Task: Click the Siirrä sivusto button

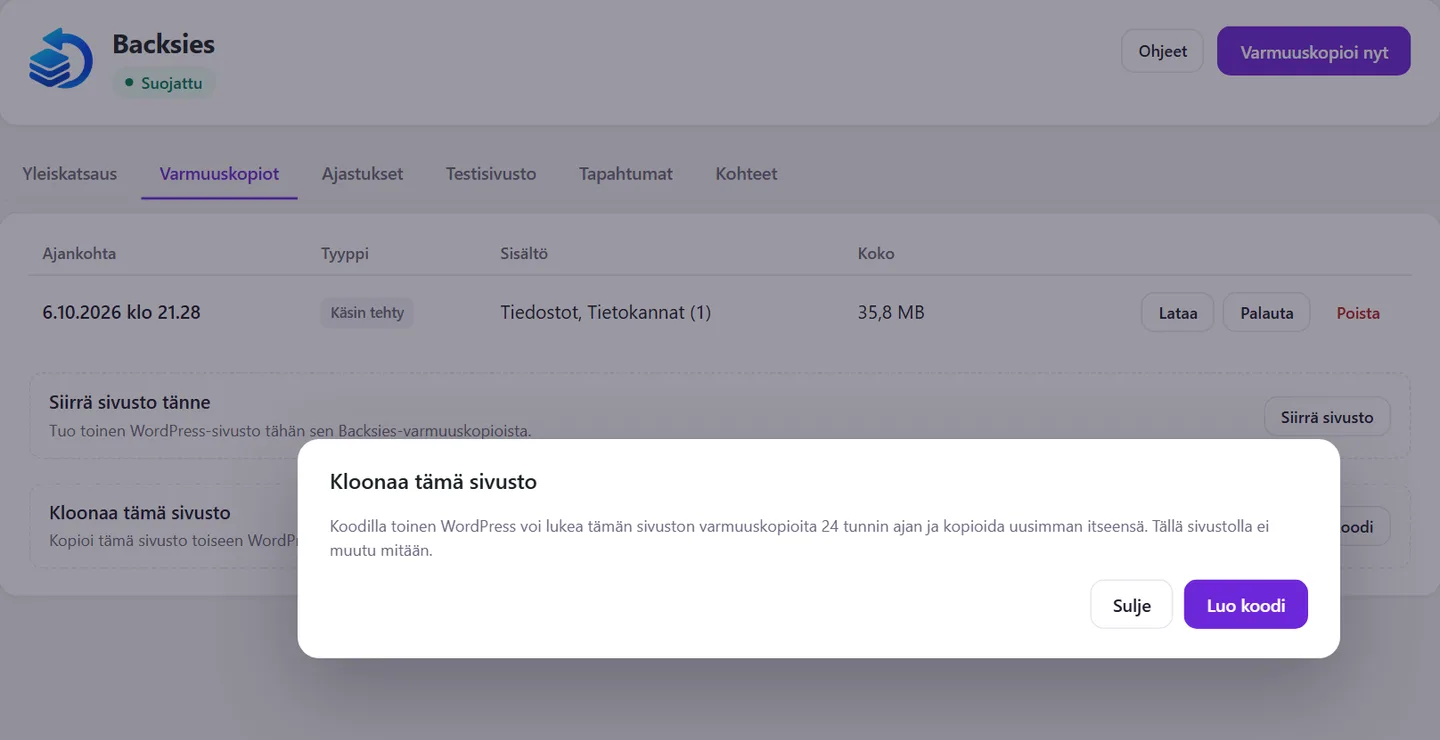Action: (x=1327, y=417)
